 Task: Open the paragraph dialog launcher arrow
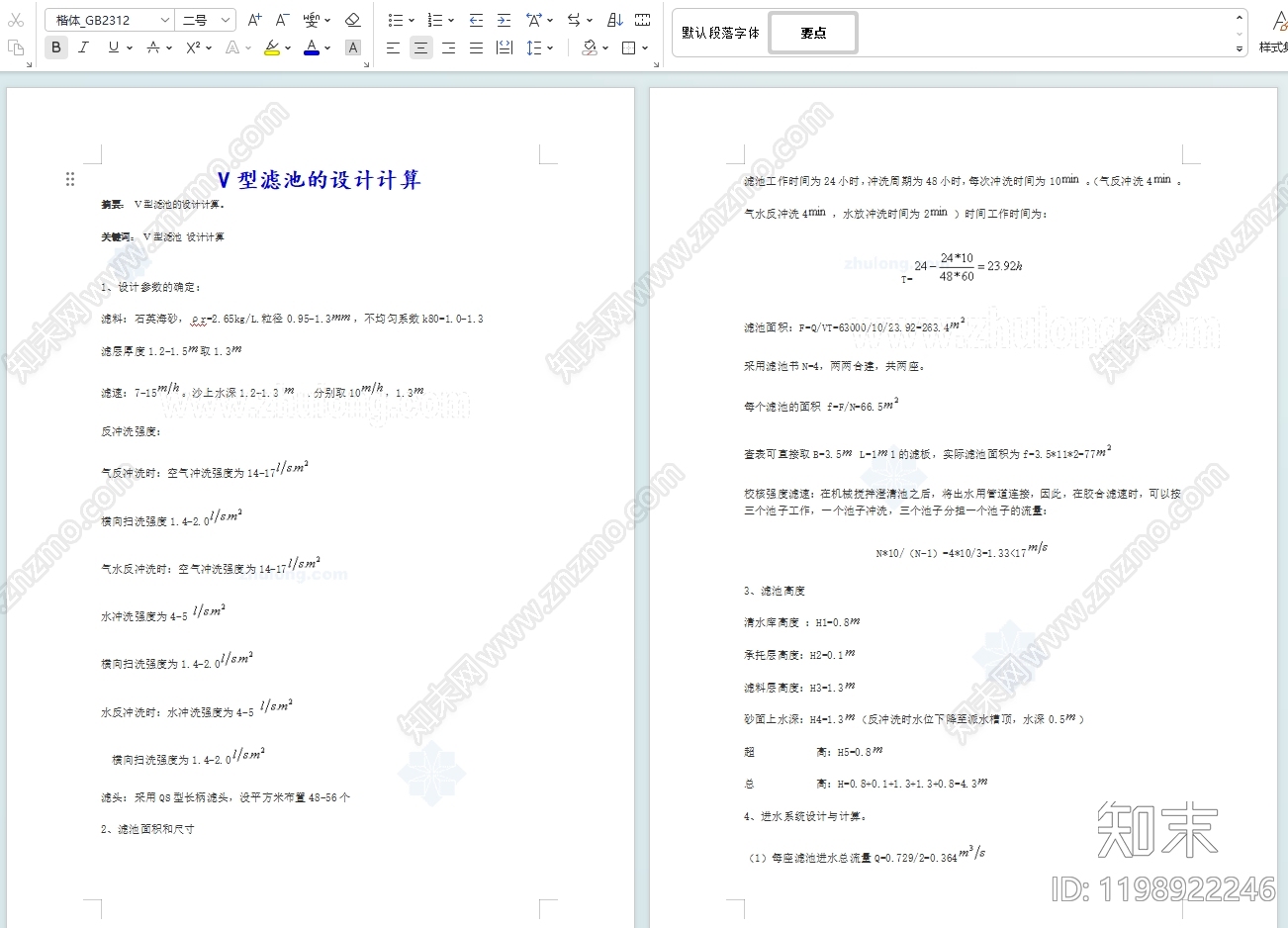coord(656,64)
